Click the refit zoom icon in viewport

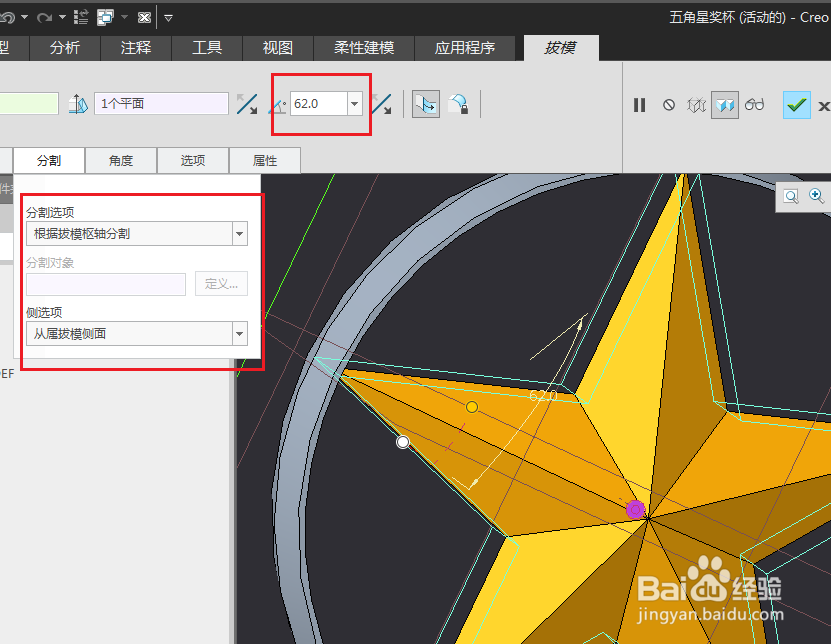tap(791, 197)
